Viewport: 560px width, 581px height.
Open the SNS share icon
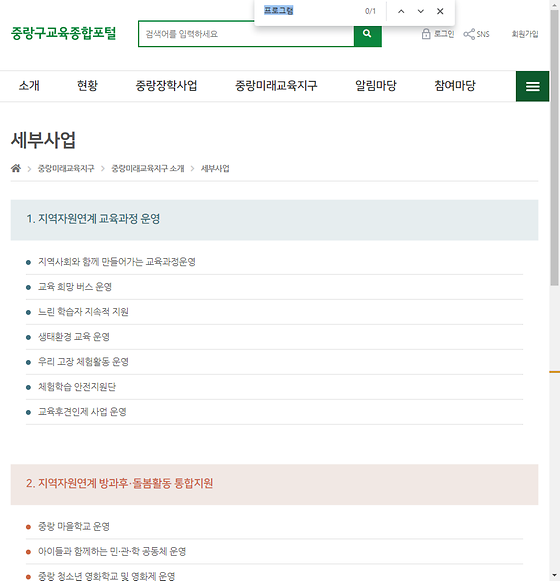pos(469,34)
